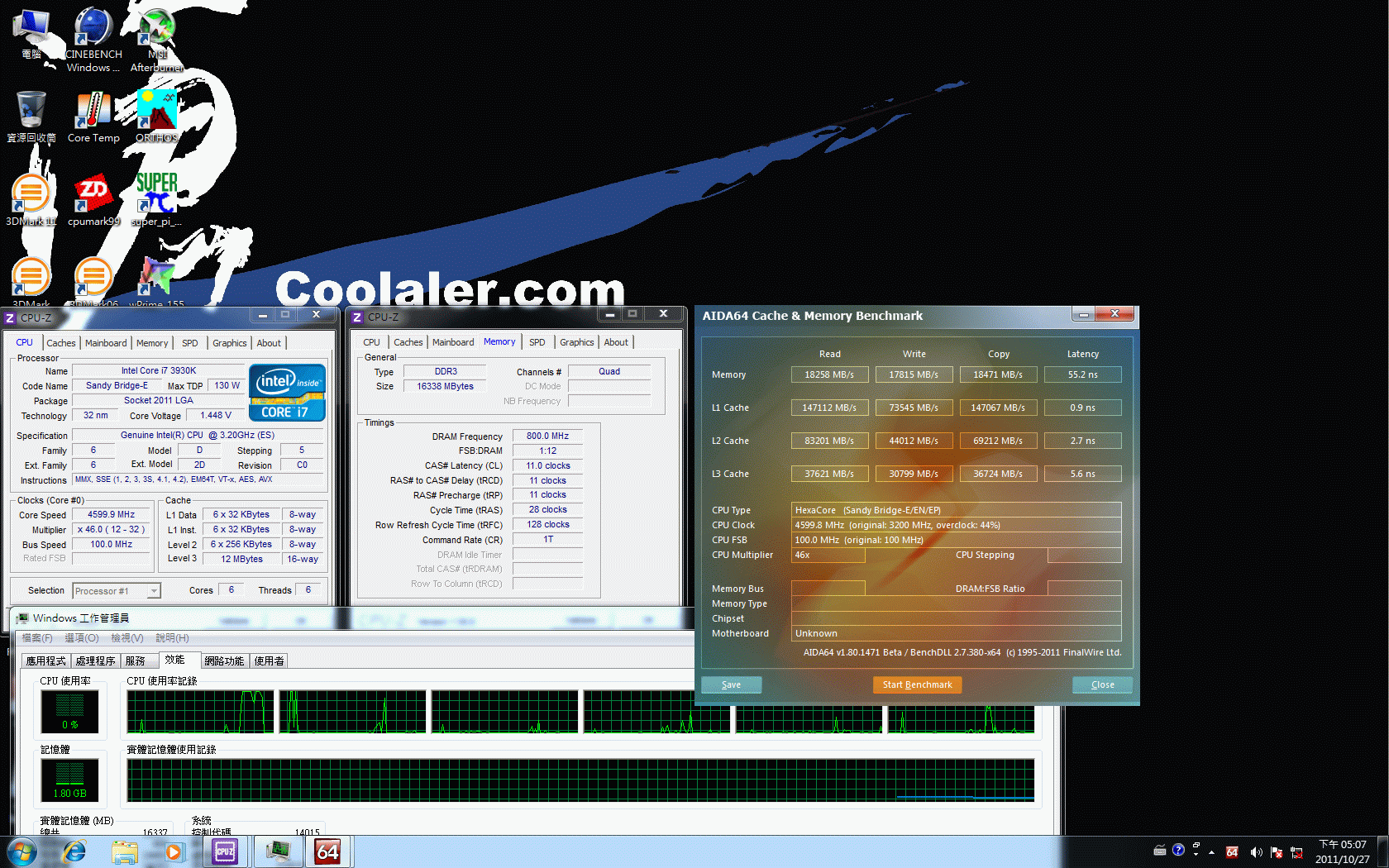This screenshot has height=868, width=1389.
Task: Open Internet Explorer from taskbar
Action: (x=74, y=851)
